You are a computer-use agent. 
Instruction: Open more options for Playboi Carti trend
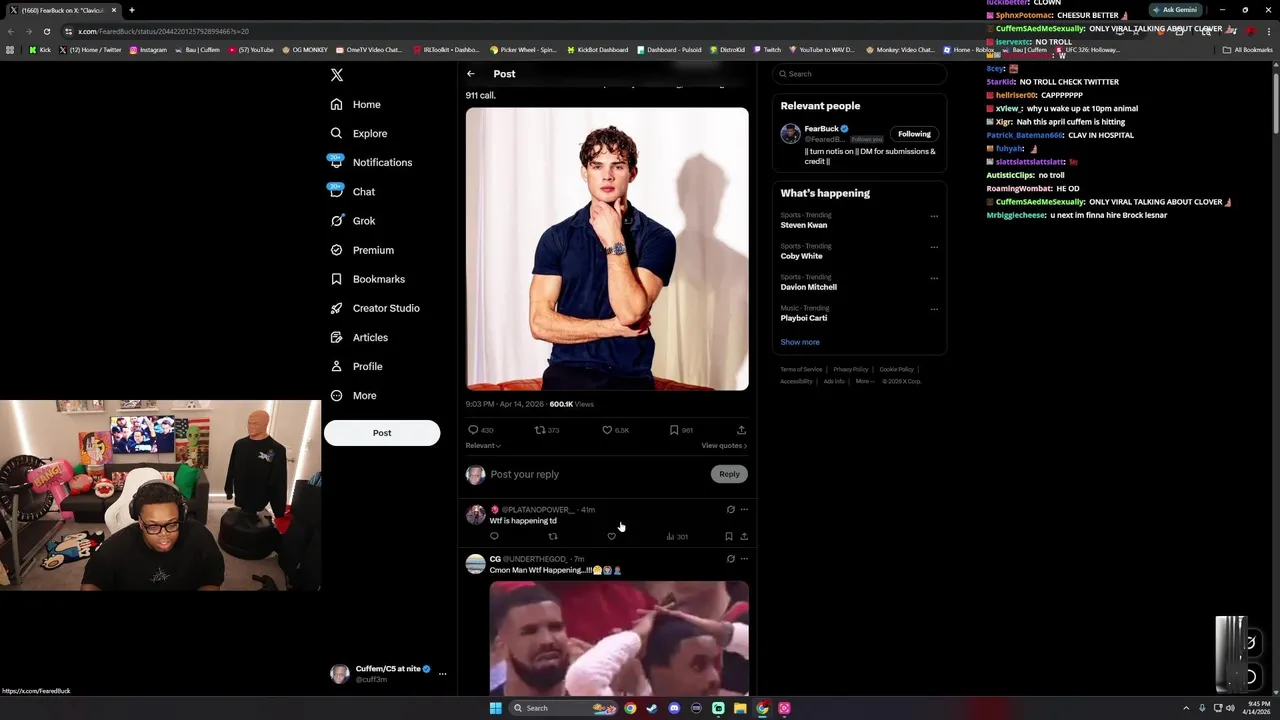pos(934,309)
